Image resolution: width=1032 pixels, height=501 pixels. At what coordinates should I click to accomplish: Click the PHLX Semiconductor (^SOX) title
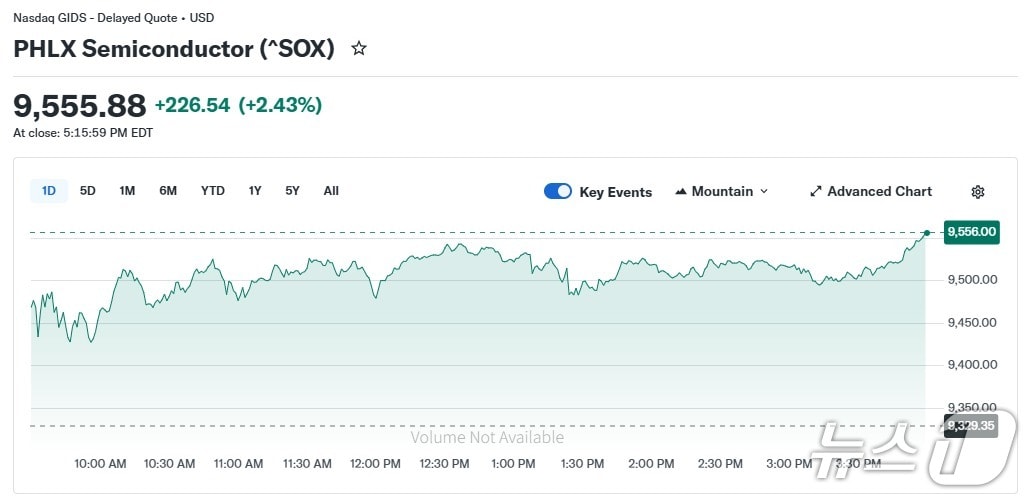click(x=174, y=48)
